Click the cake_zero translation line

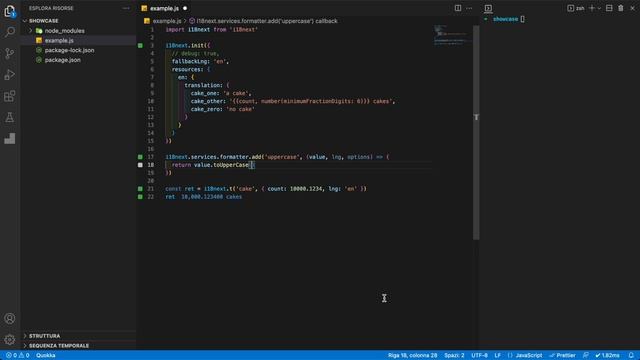pyautogui.click(x=222, y=109)
